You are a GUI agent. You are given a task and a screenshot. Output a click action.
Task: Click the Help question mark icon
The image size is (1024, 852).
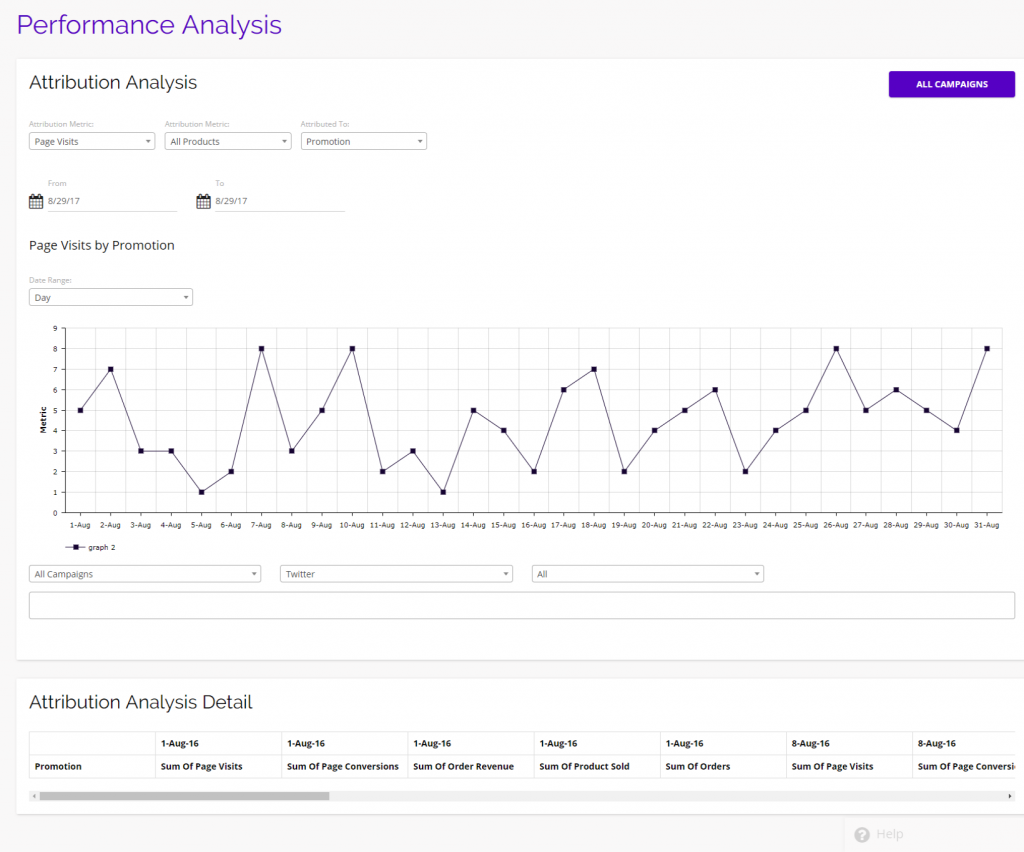862,834
